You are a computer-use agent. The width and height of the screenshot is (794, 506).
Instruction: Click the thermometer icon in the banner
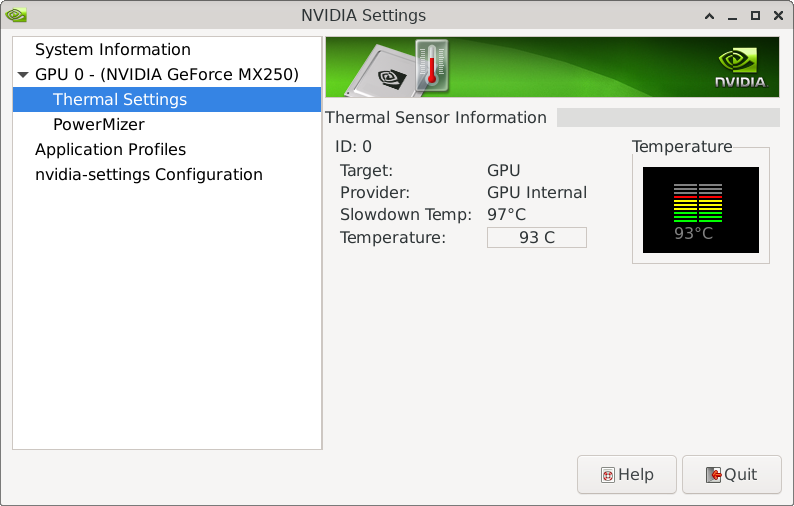point(432,67)
